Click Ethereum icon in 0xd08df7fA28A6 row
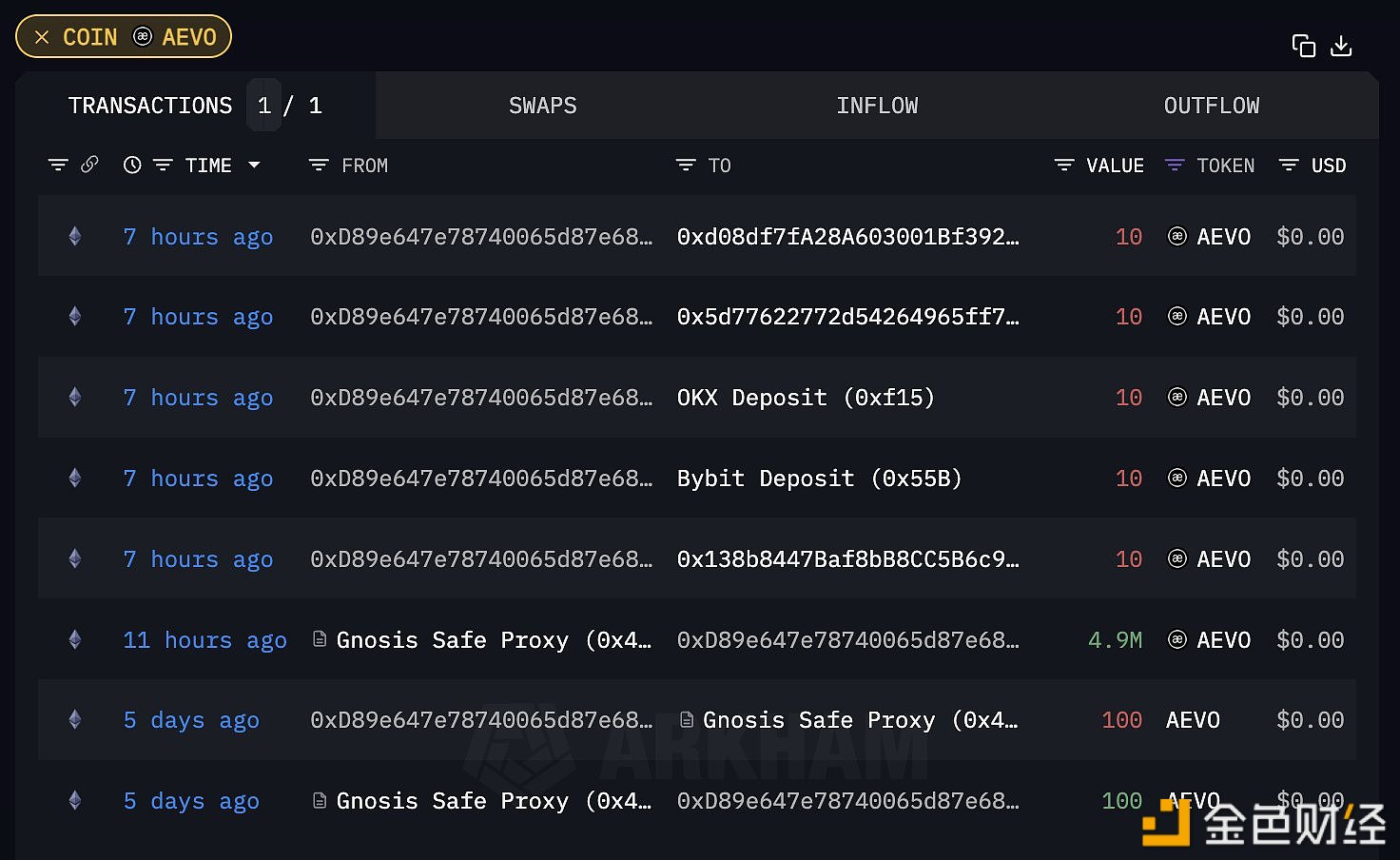This screenshot has width=1400, height=860. [x=75, y=236]
